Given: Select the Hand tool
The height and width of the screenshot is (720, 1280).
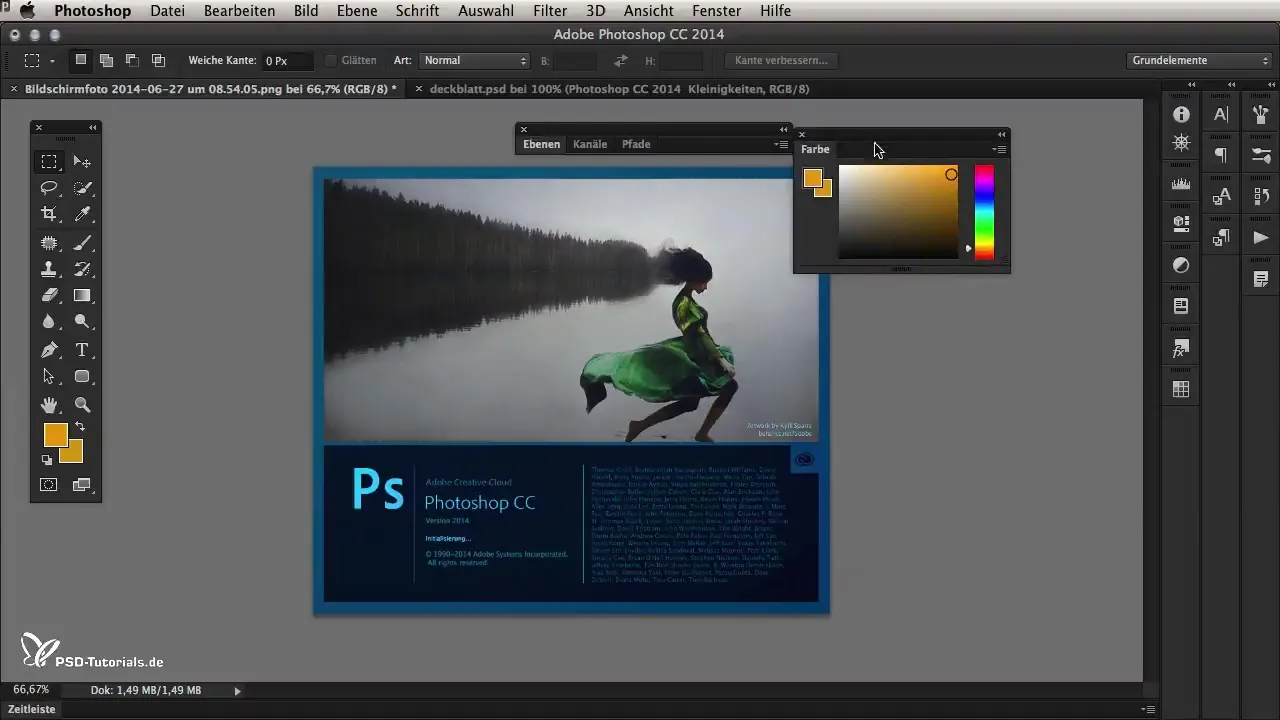Looking at the screenshot, I should (48, 405).
